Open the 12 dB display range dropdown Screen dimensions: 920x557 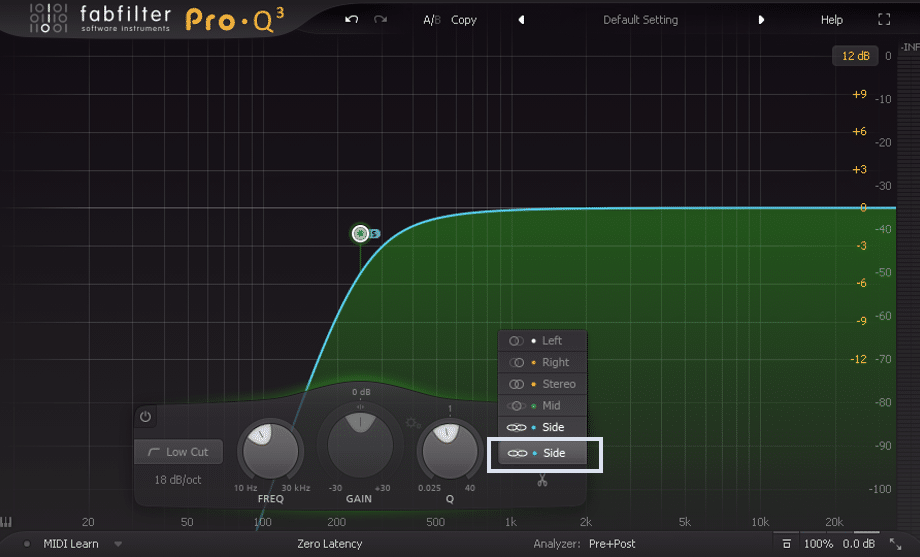tap(855, 56)
